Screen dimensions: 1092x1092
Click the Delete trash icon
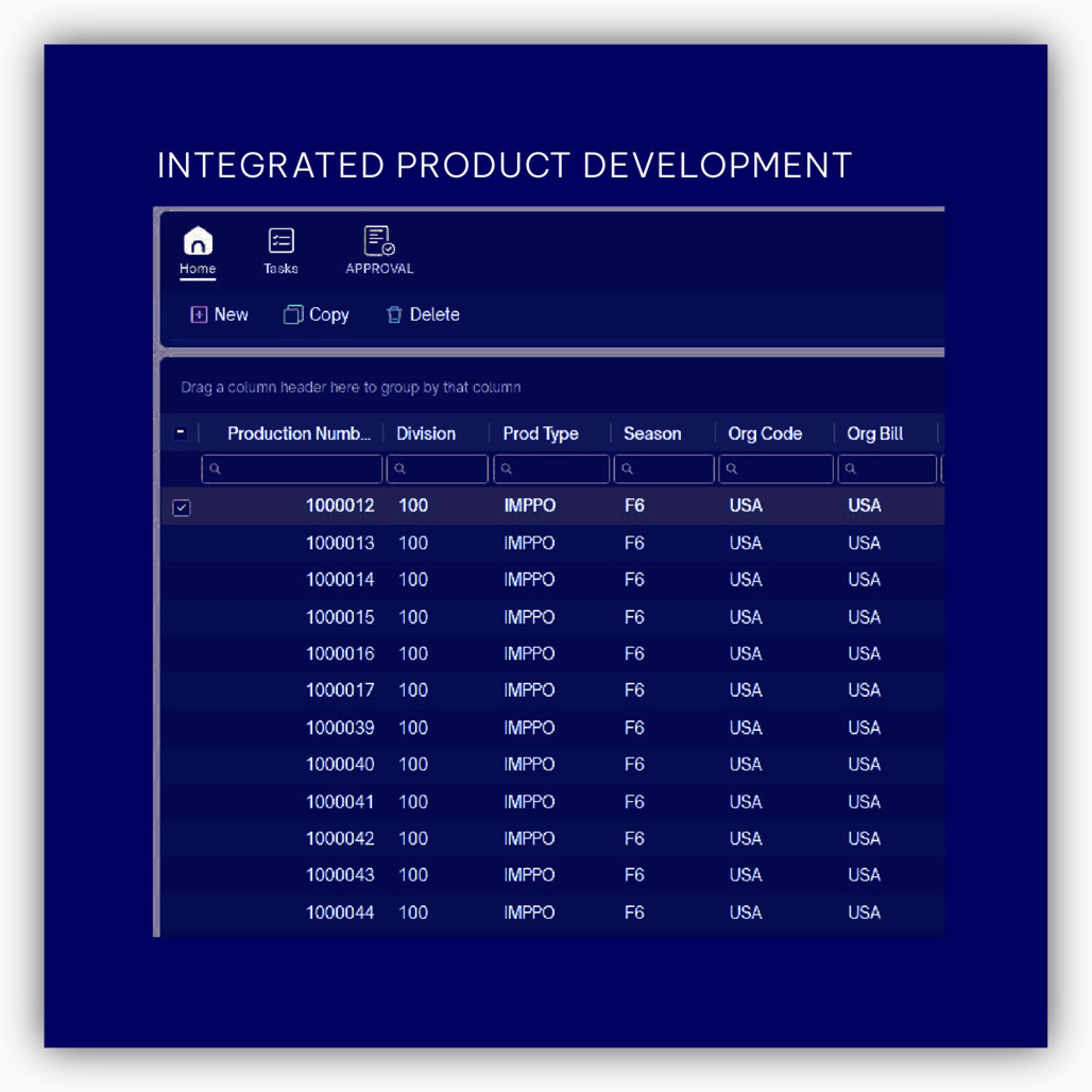394,314
